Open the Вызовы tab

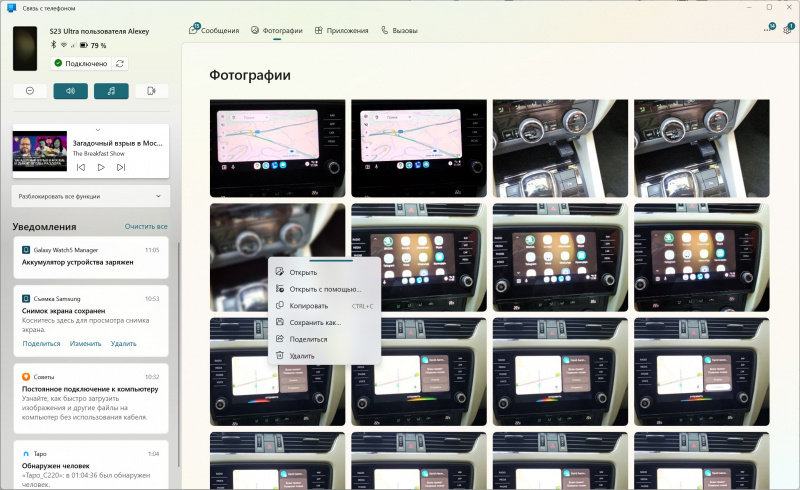click(x=398, y=31)
